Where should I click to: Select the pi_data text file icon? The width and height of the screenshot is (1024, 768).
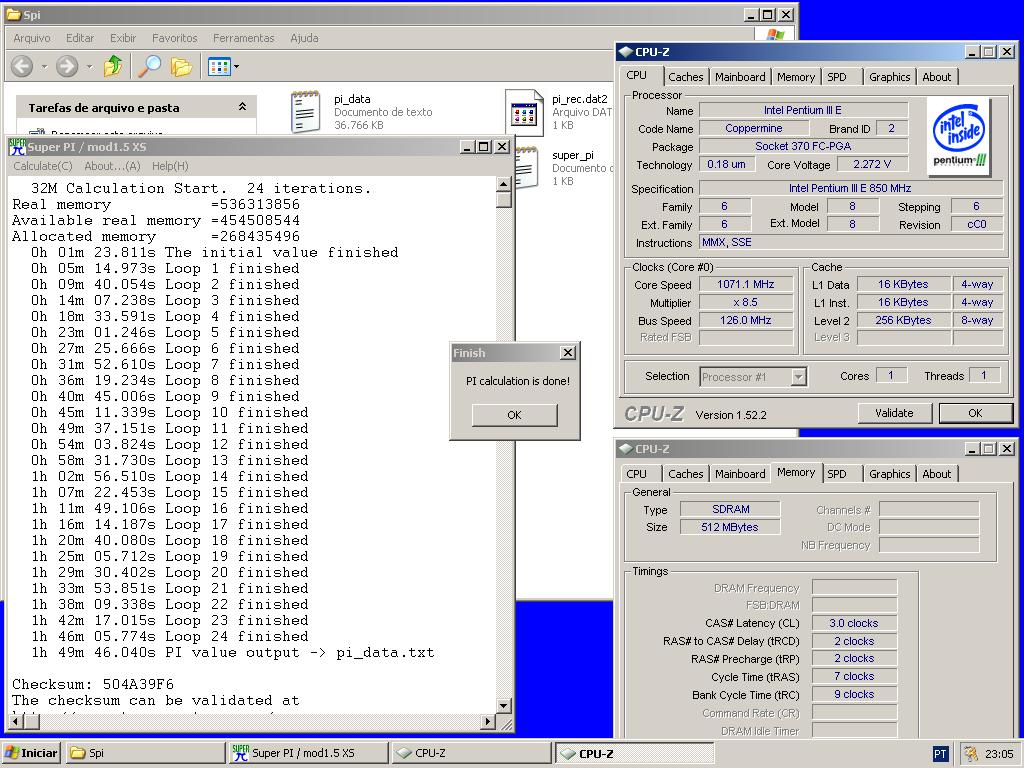(x=305, y=112)
